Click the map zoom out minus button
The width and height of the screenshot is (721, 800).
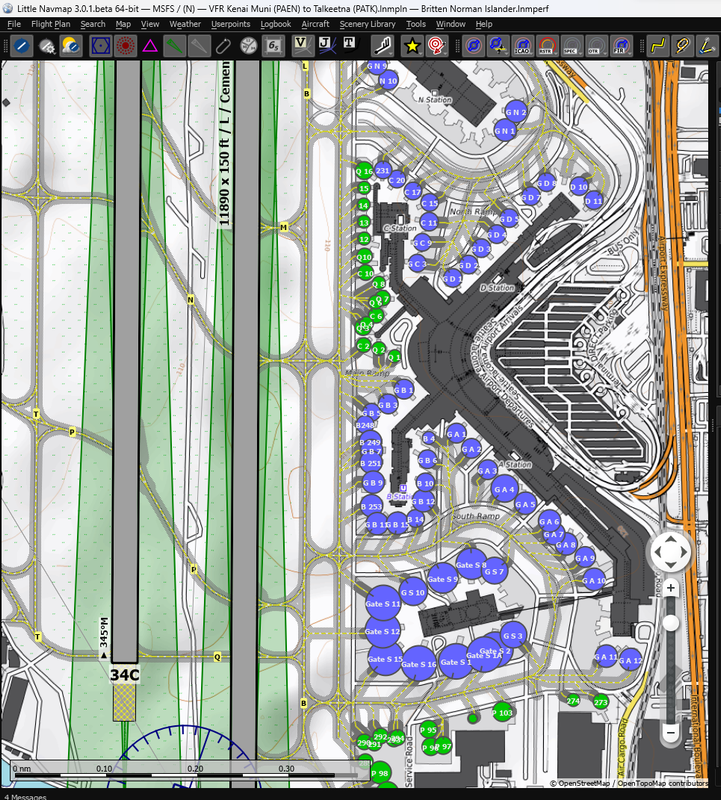click(x=670, y=733)
